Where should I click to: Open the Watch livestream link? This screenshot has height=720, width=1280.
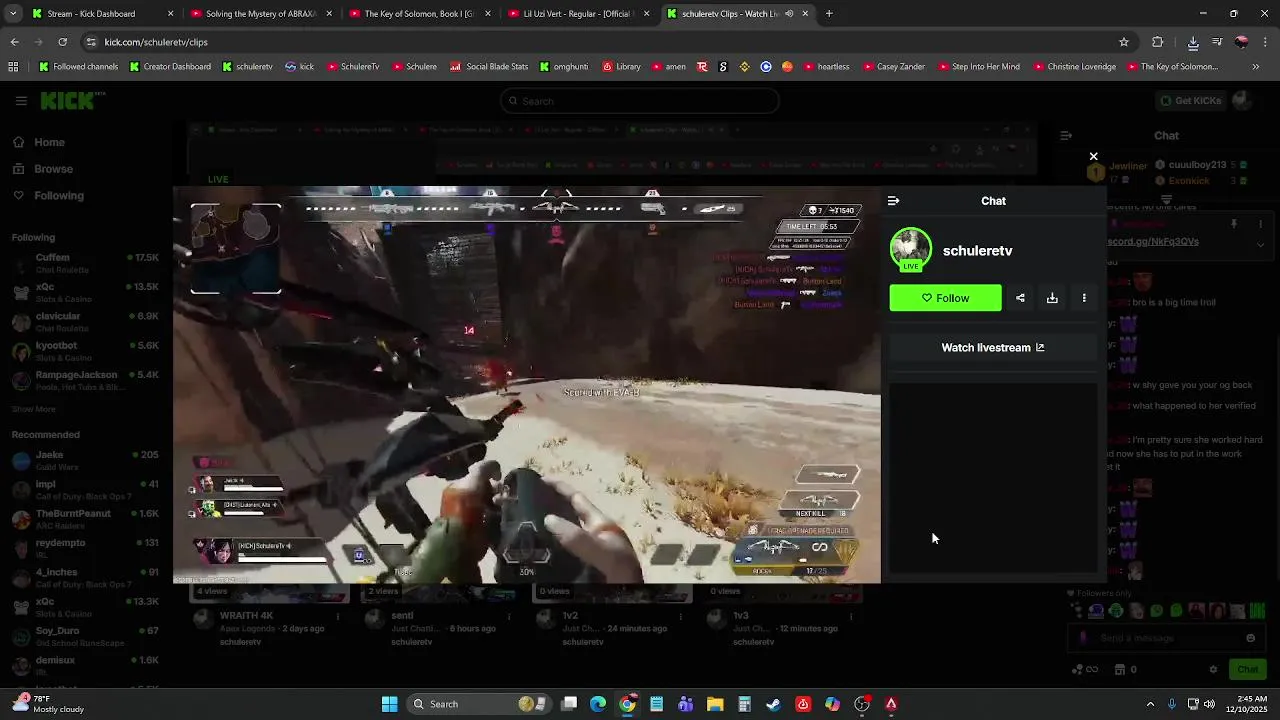[993, 348]
